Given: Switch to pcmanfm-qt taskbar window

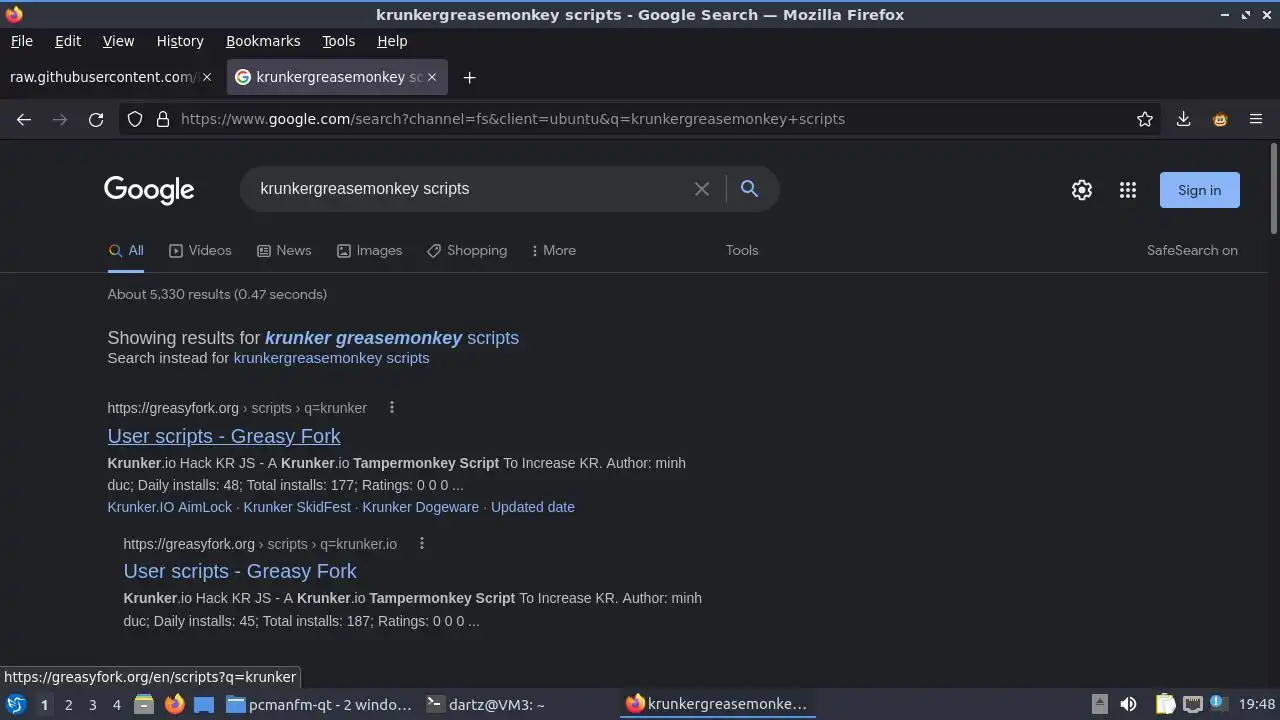Looking at the screenshot, I should [319, 704].
